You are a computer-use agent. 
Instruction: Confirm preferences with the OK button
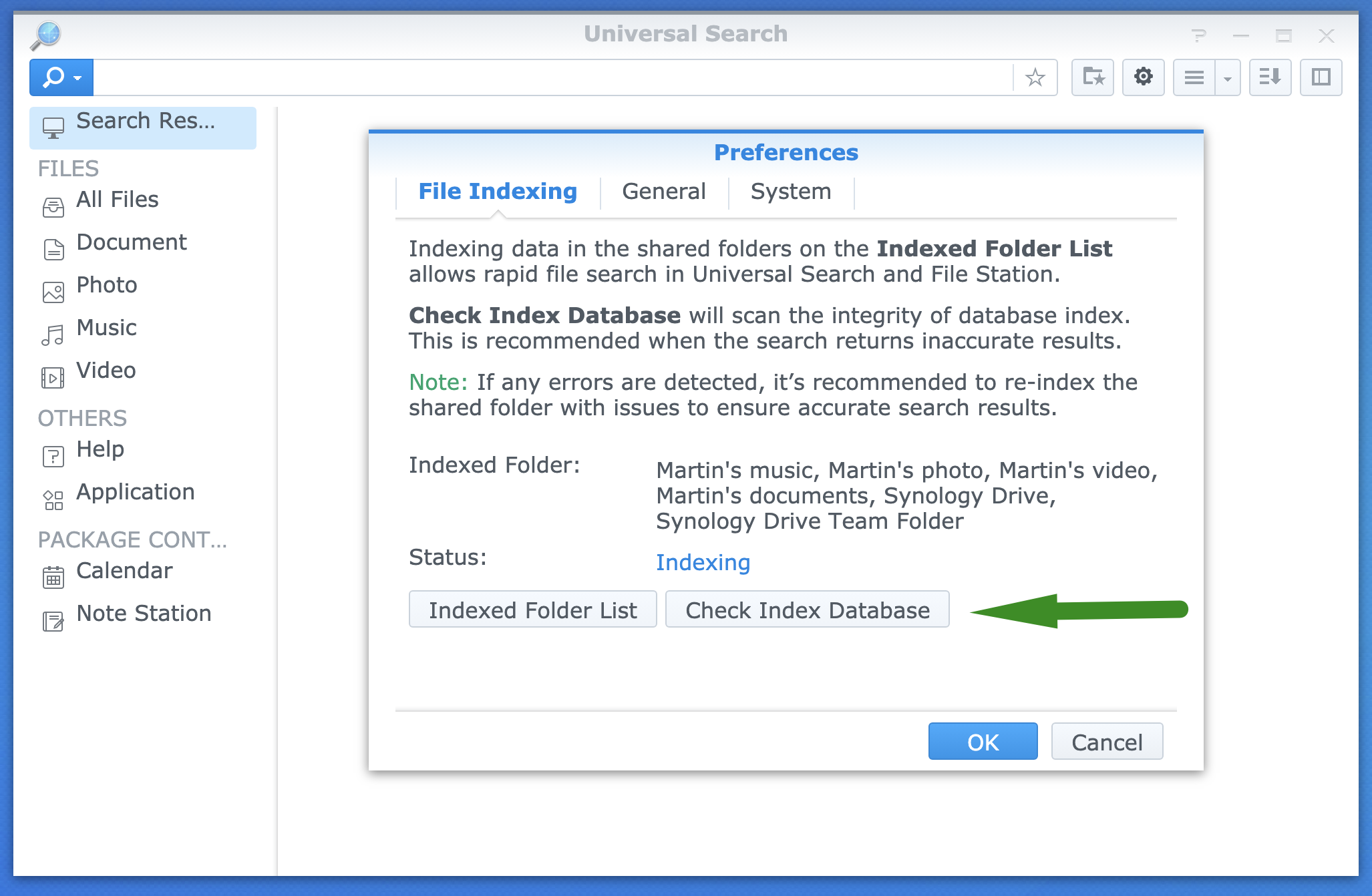(983, 742)
